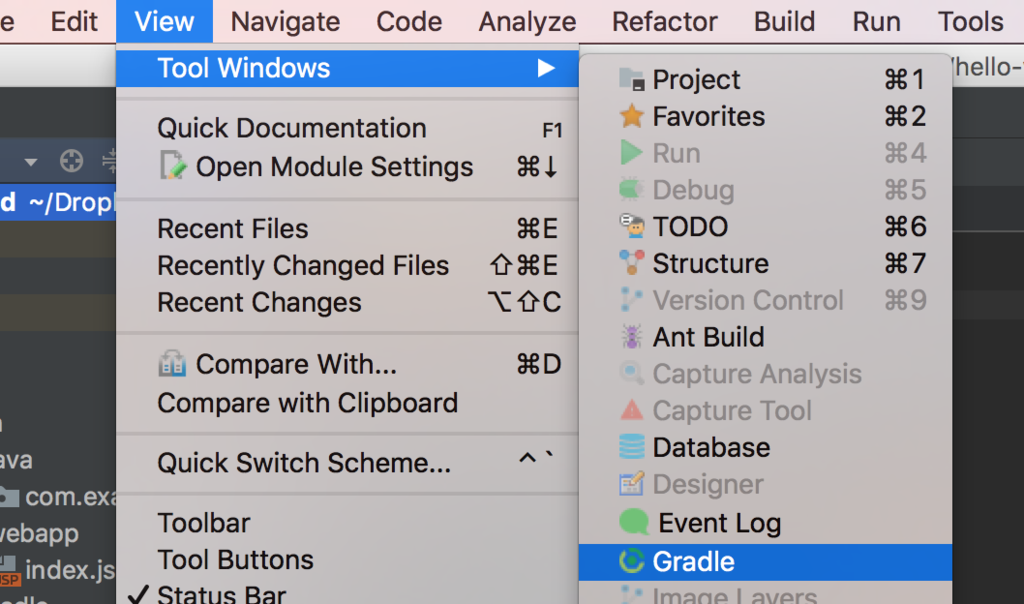Click the Project tool window icon
Screen dimensions: 1024x604
[632, 80]
